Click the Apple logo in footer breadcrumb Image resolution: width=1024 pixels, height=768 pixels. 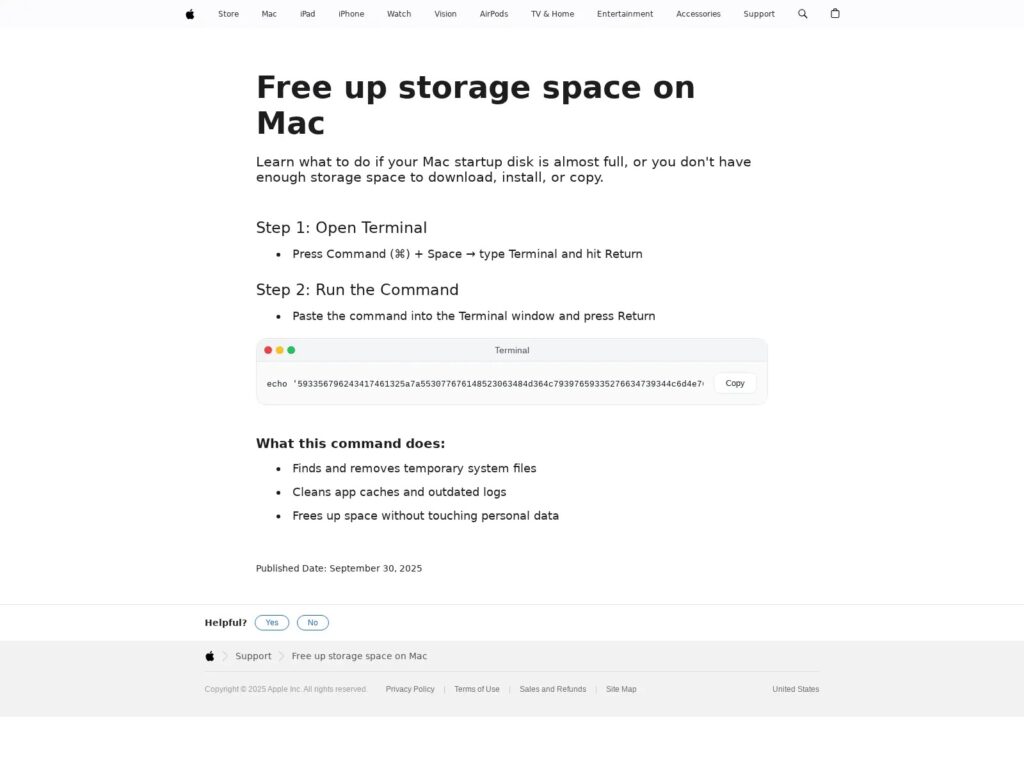pos(210,656)
